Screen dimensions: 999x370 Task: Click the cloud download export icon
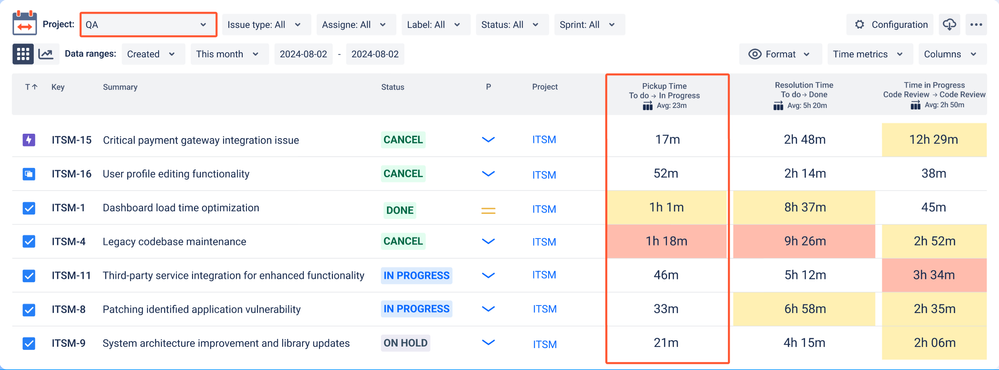click(949, 24)
